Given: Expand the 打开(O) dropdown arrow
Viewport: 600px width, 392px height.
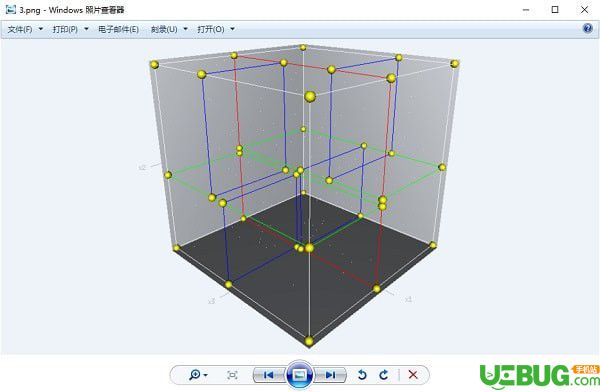Looking at the screenshot, I should pyautogui.click(x=232, y=29).
